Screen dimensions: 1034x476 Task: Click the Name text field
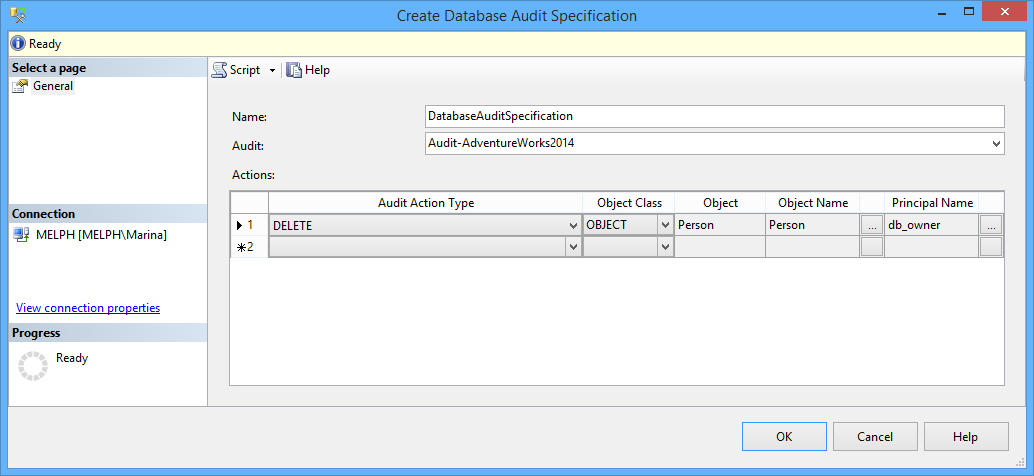(714, 117)
